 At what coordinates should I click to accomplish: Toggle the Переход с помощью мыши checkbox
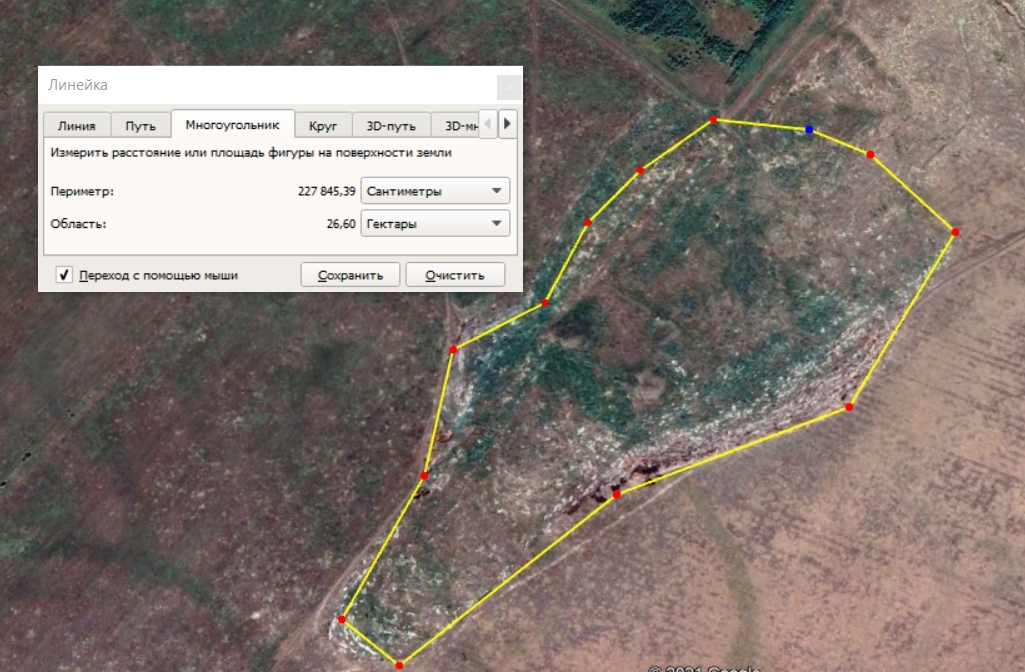(63, 275)
